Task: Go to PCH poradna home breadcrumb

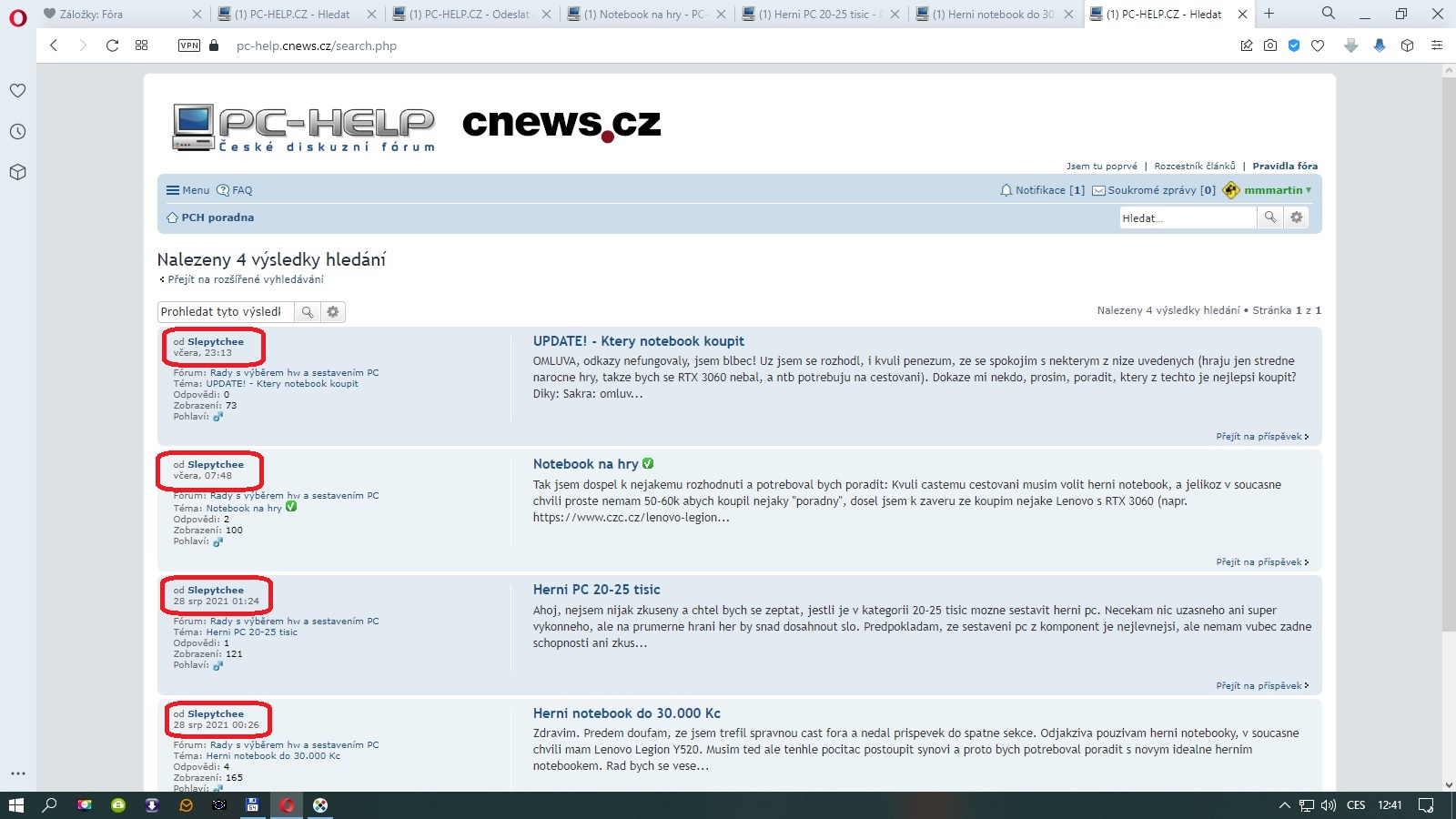Action: pos(210,217)
